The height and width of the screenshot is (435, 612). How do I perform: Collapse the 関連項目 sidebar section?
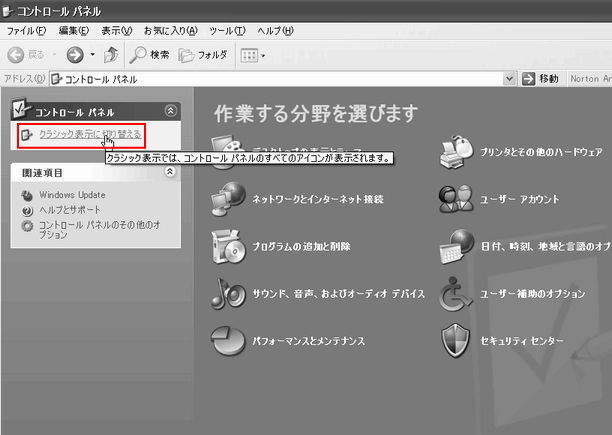[x=170, y=172]
